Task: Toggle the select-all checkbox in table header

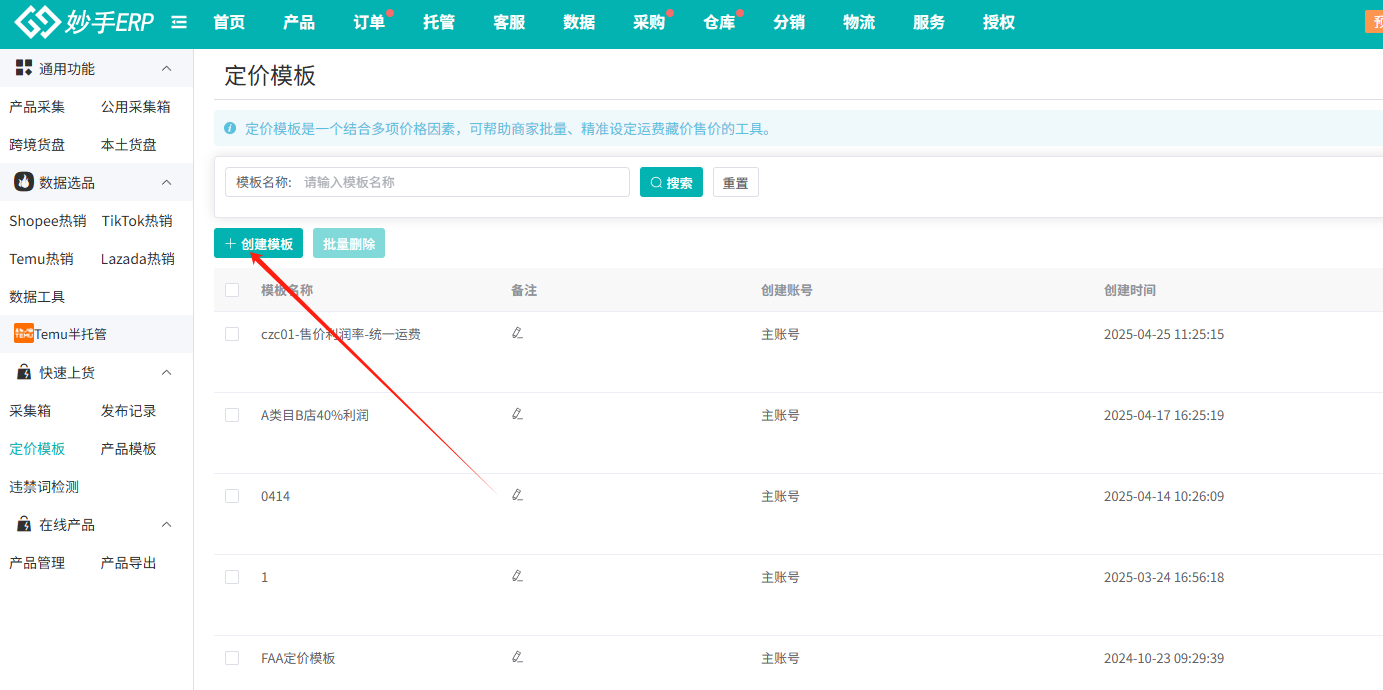Action: (232, 290)
